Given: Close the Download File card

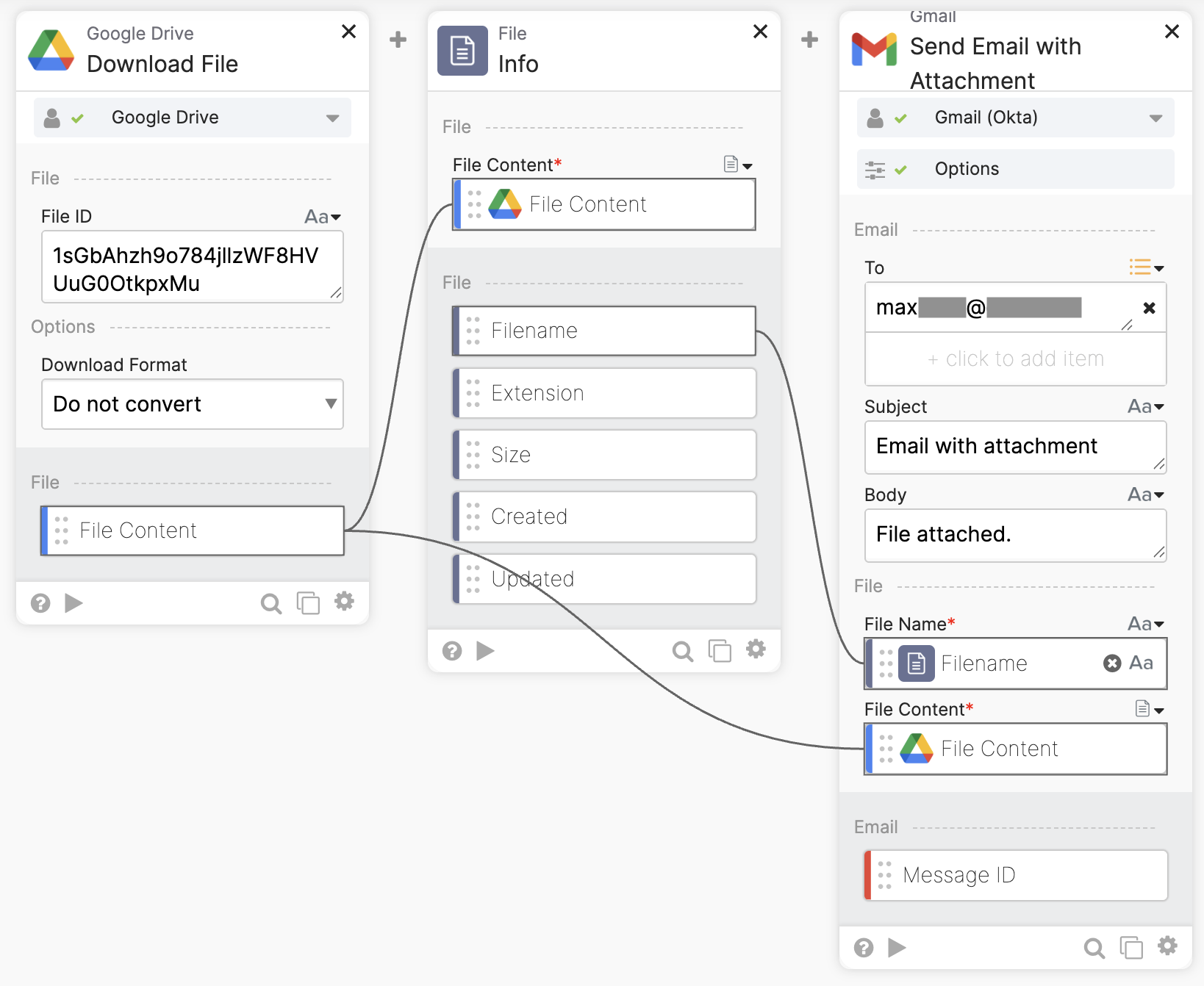Looking at the screenshot, I should tap(349, 31).
